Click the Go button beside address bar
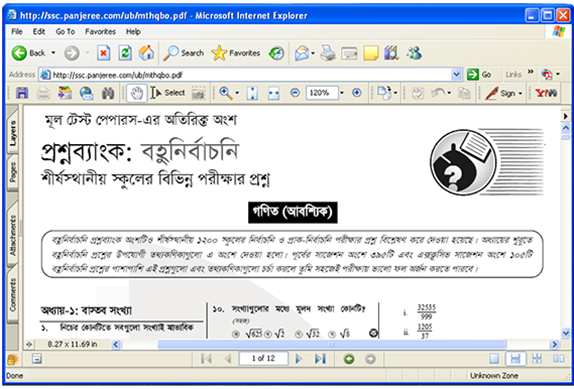The width and height of the screenshot is (574, 389). tap(479, 75)
